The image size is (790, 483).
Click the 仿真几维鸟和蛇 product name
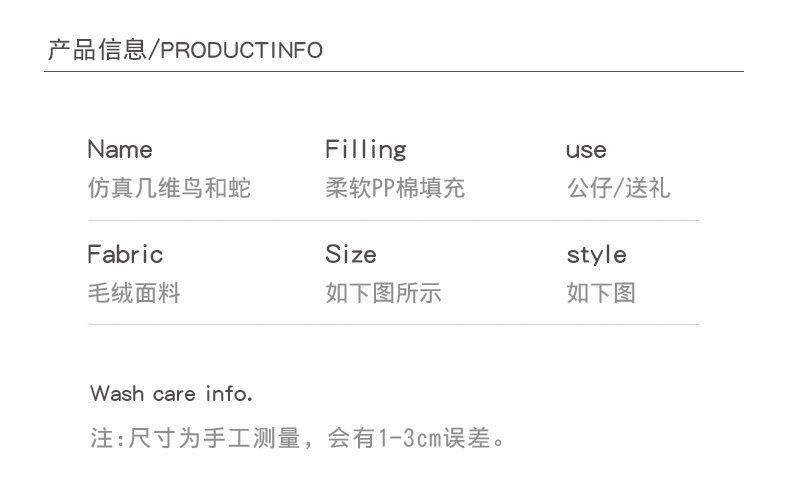[x=169, y=188]
